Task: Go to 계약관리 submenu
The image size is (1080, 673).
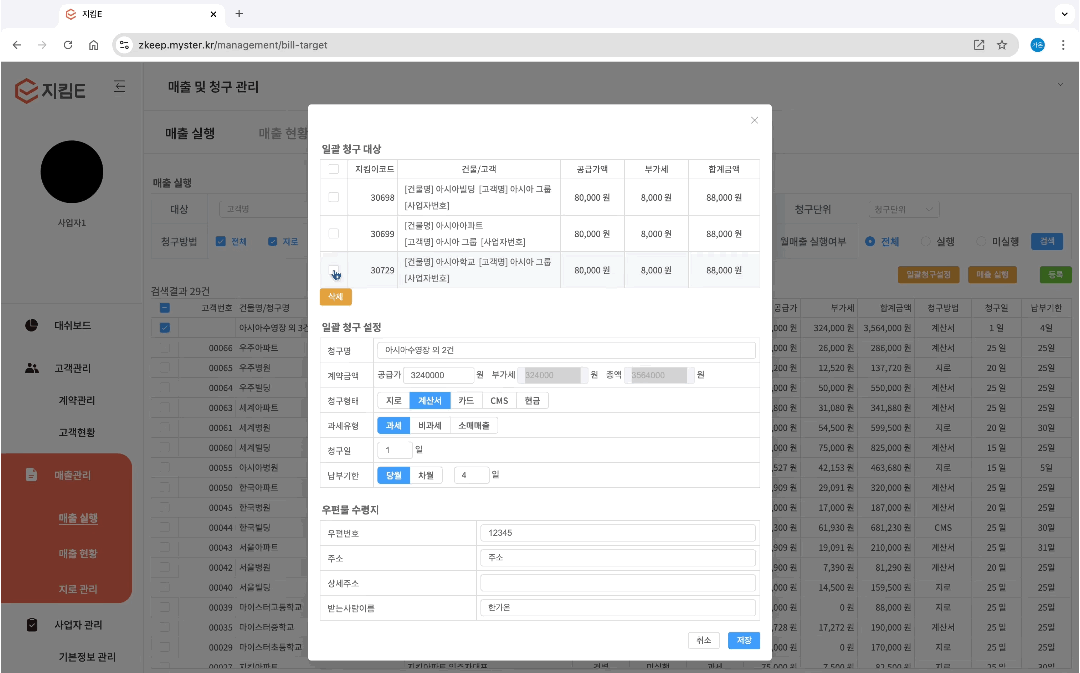Action: pos(76,400)
